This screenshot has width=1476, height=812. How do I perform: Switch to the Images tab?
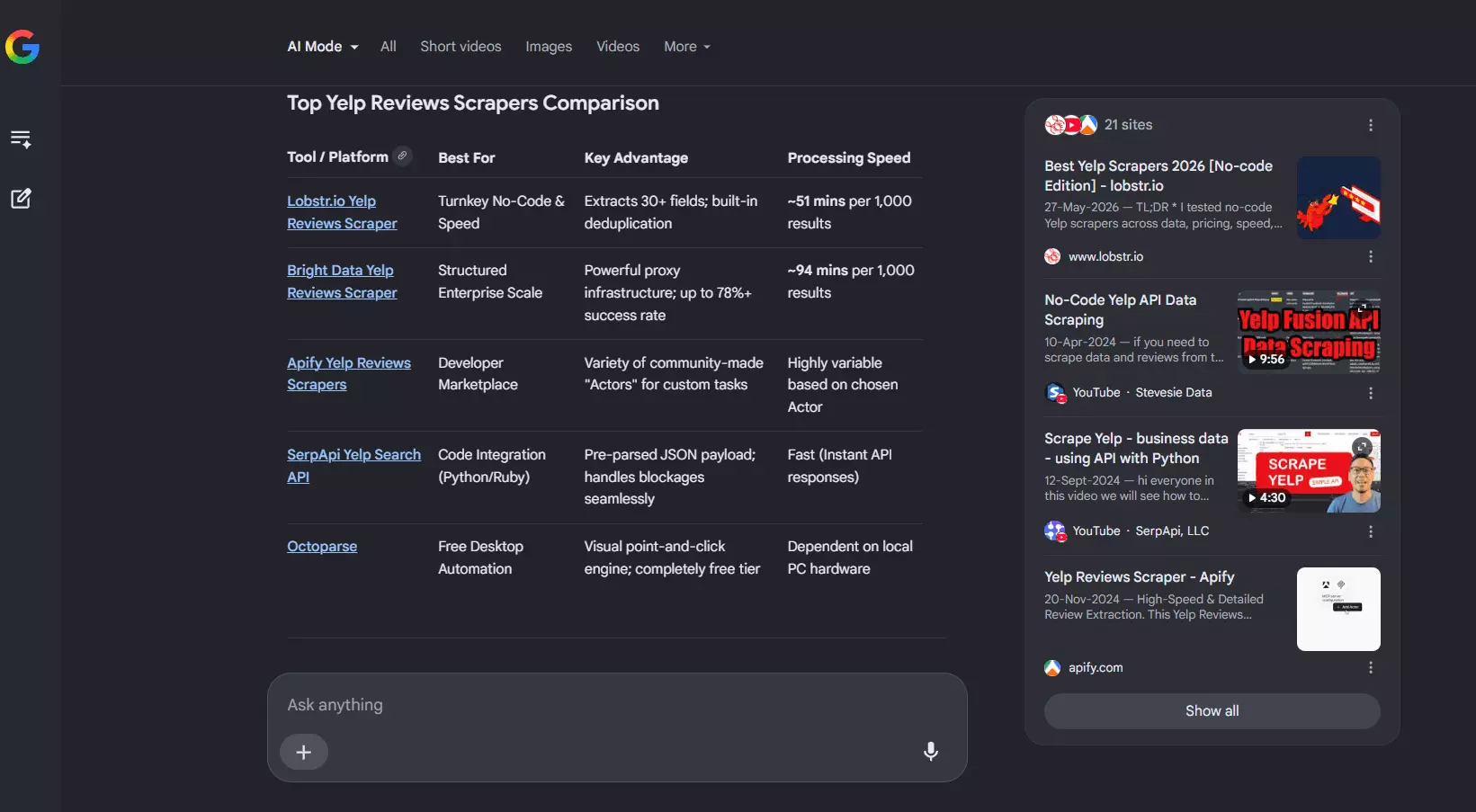click(549, 47)
